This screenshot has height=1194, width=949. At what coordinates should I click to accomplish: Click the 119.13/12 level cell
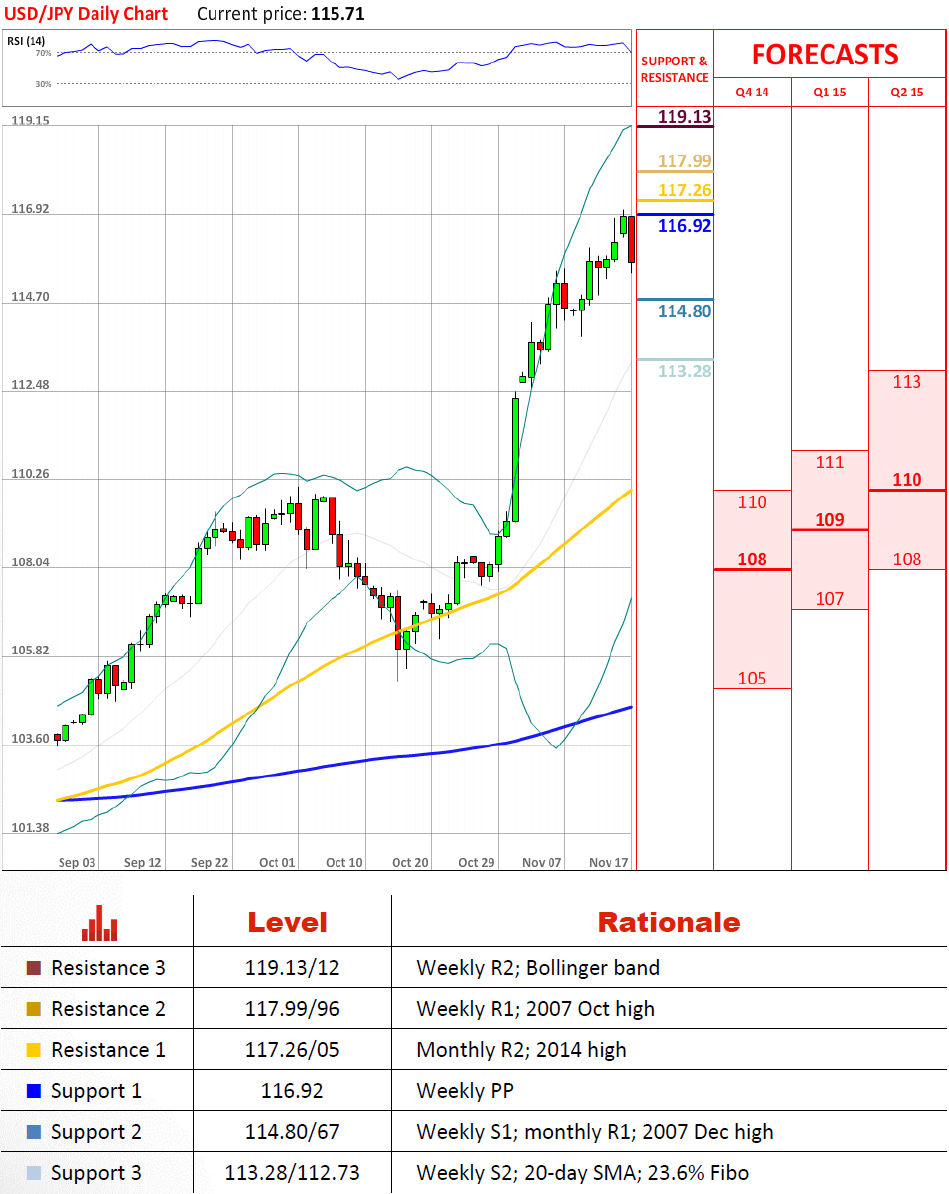(x=292, y=968)
